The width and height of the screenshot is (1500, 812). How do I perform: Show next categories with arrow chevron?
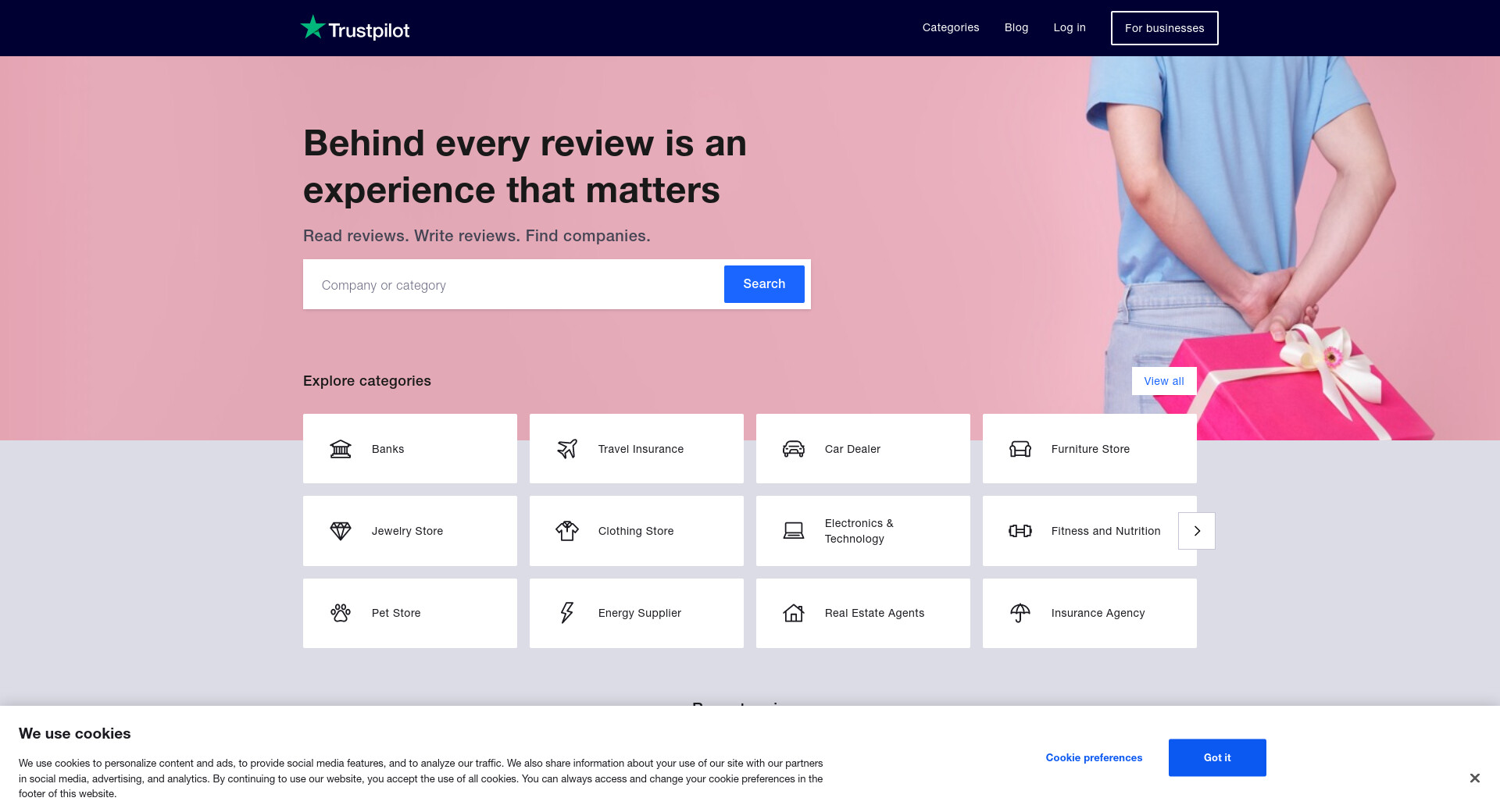1197,531
